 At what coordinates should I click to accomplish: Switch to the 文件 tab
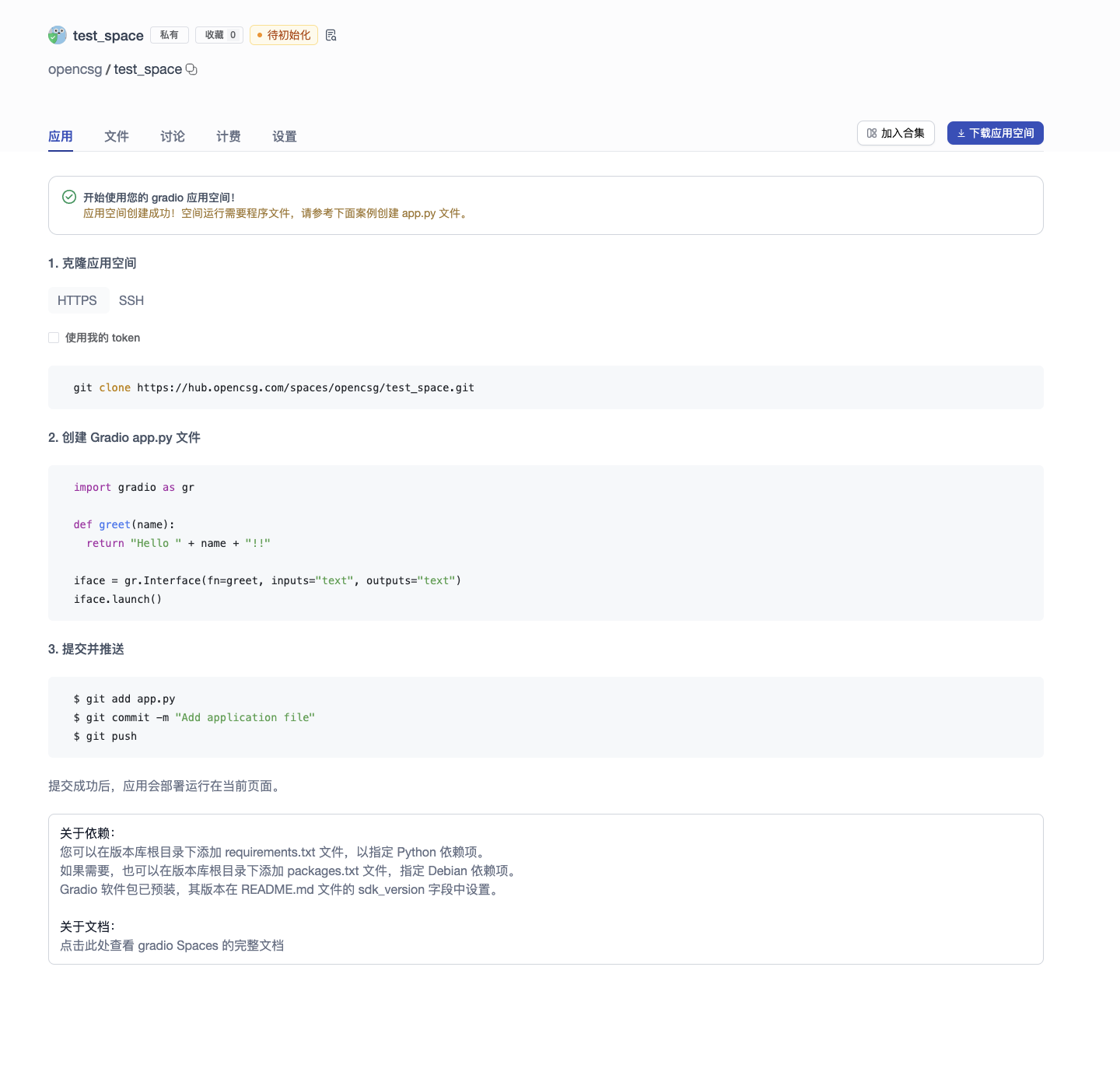click(x=117, y=136)
